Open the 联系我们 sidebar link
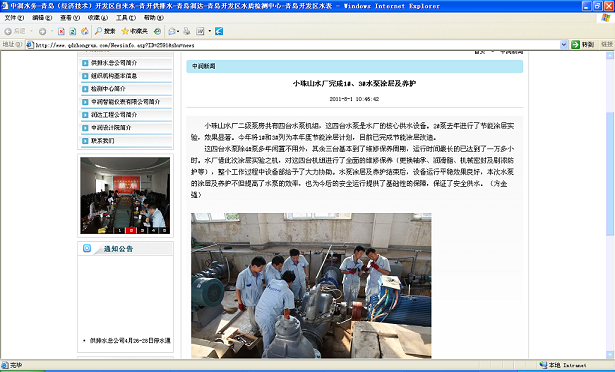 pyautogui.click(x=102, y=140)
